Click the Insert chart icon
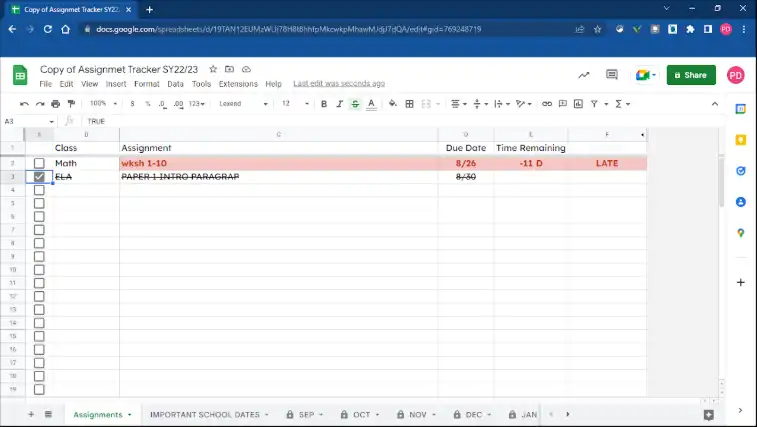 578,104
